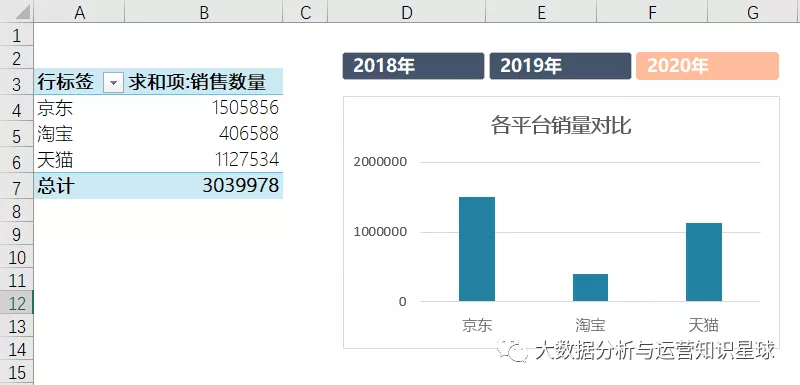This screenshot has height=385, width=800.
Task: Click the value cell 406588
Action: (204, 134)
